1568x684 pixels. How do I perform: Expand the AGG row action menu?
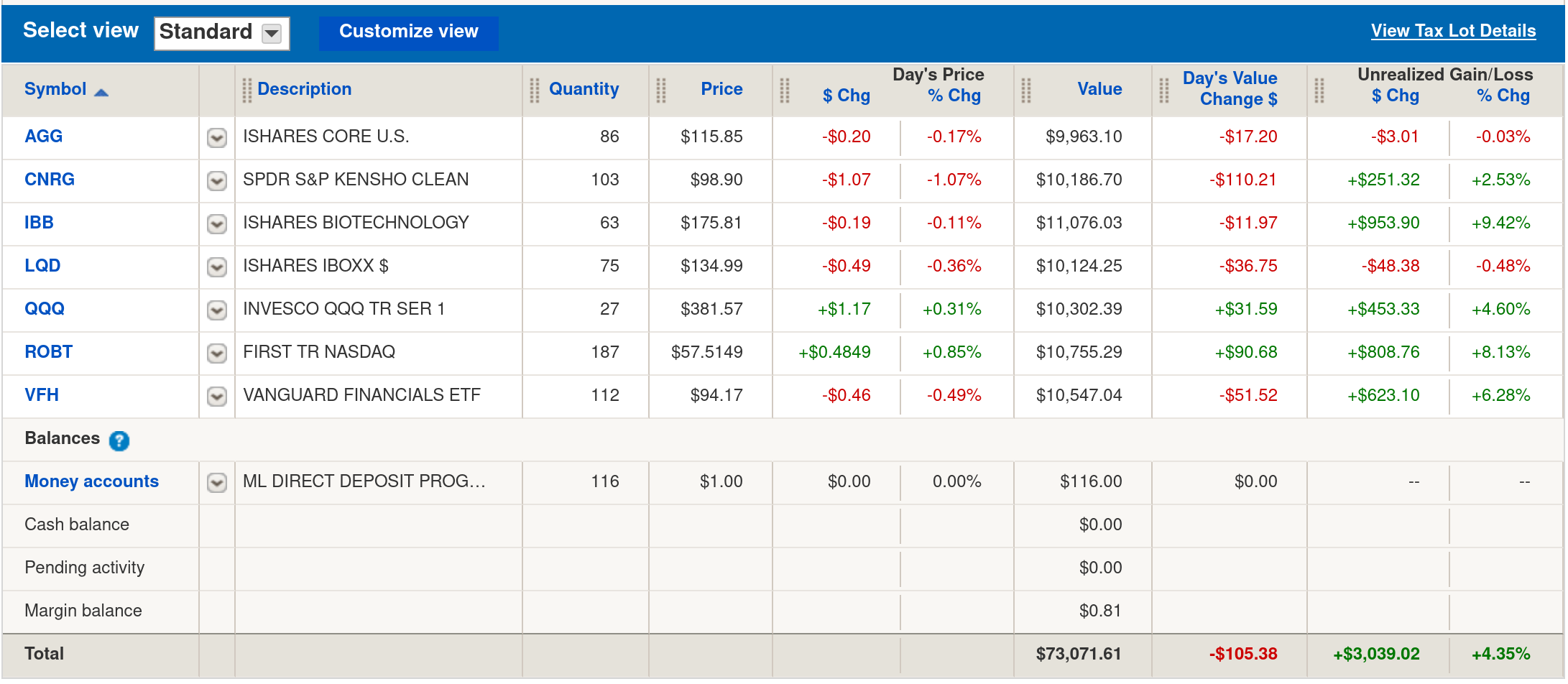216,137
